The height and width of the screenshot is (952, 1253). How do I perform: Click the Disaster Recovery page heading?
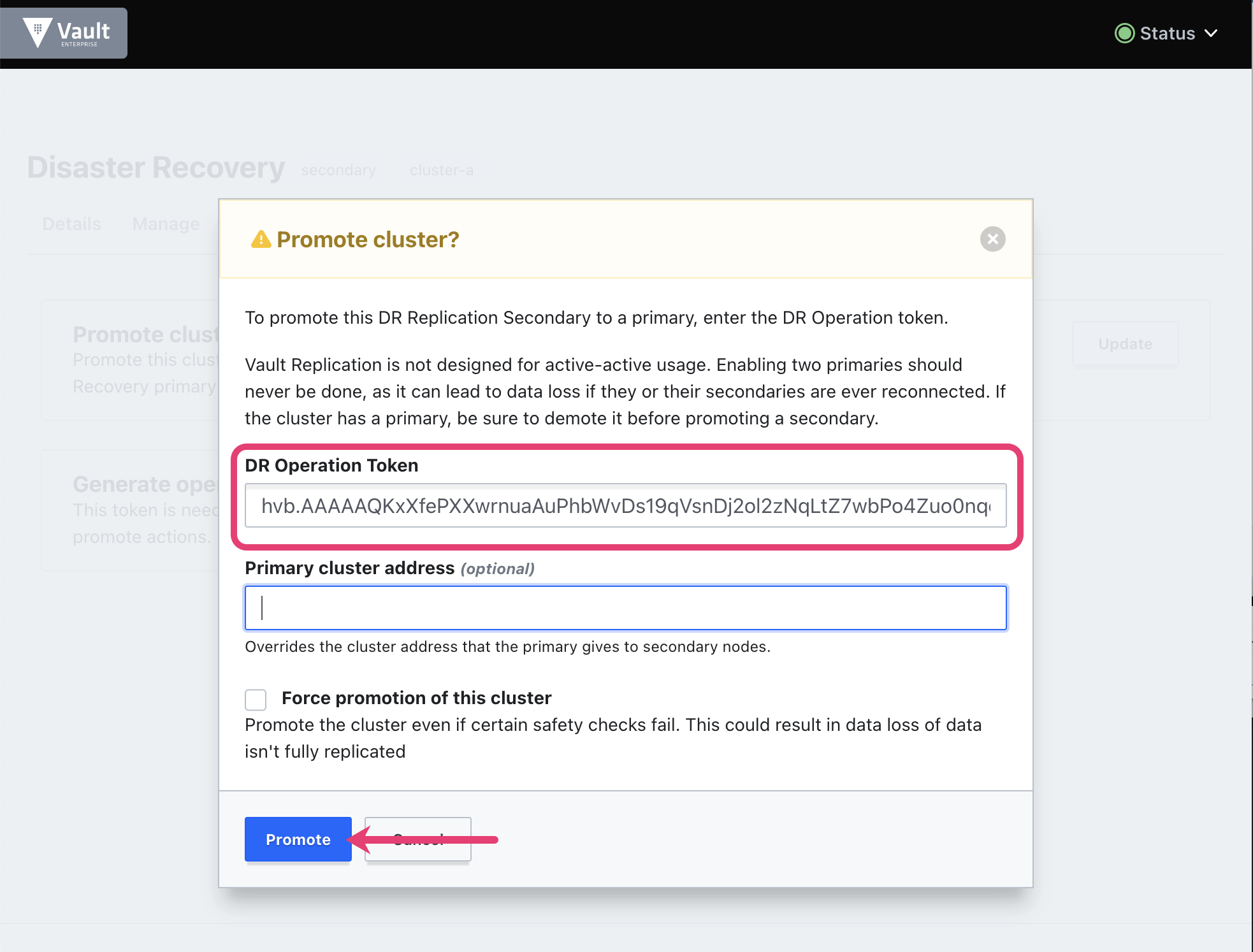click(x=155, y=168)
